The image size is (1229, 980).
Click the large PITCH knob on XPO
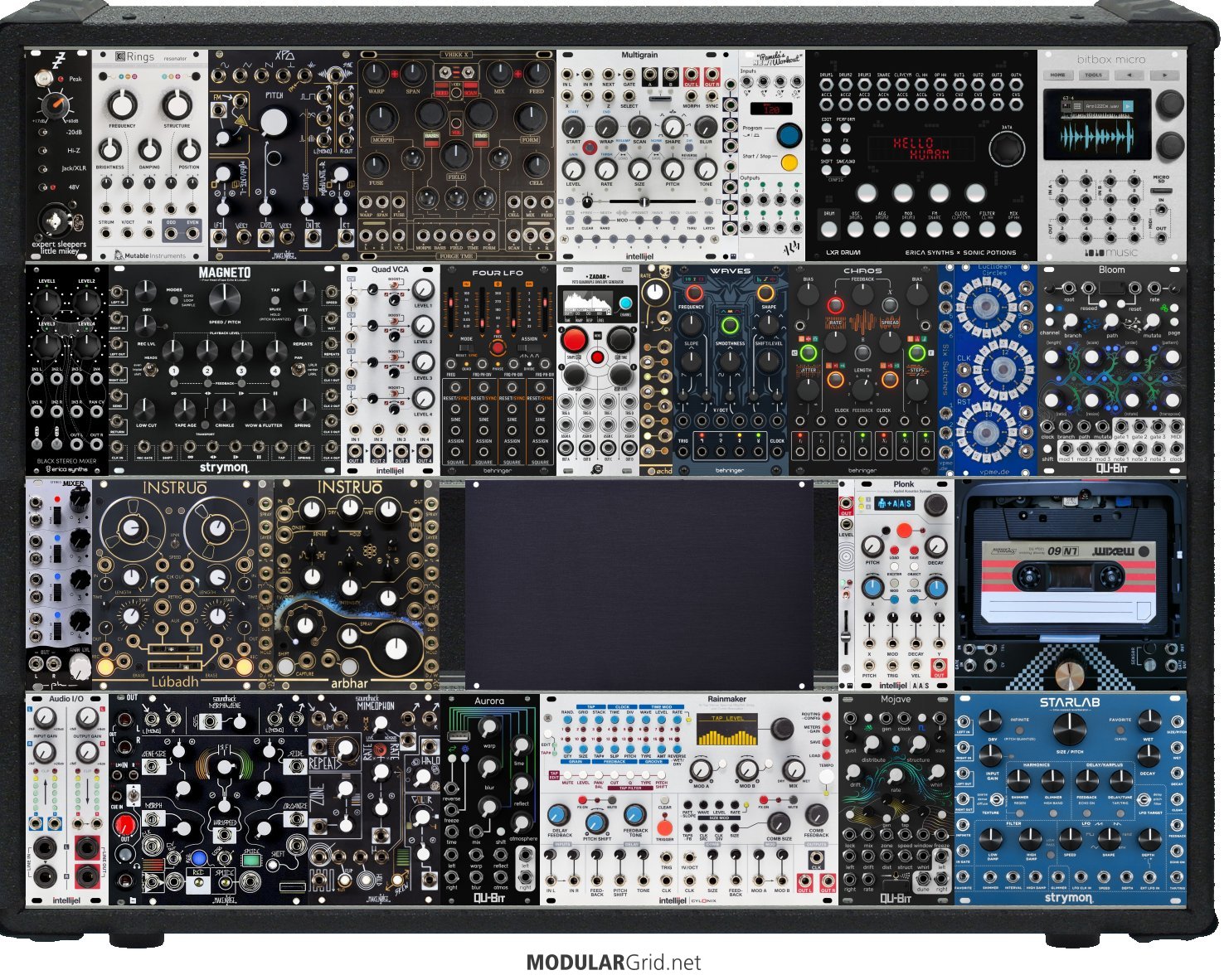coord(274,122)
